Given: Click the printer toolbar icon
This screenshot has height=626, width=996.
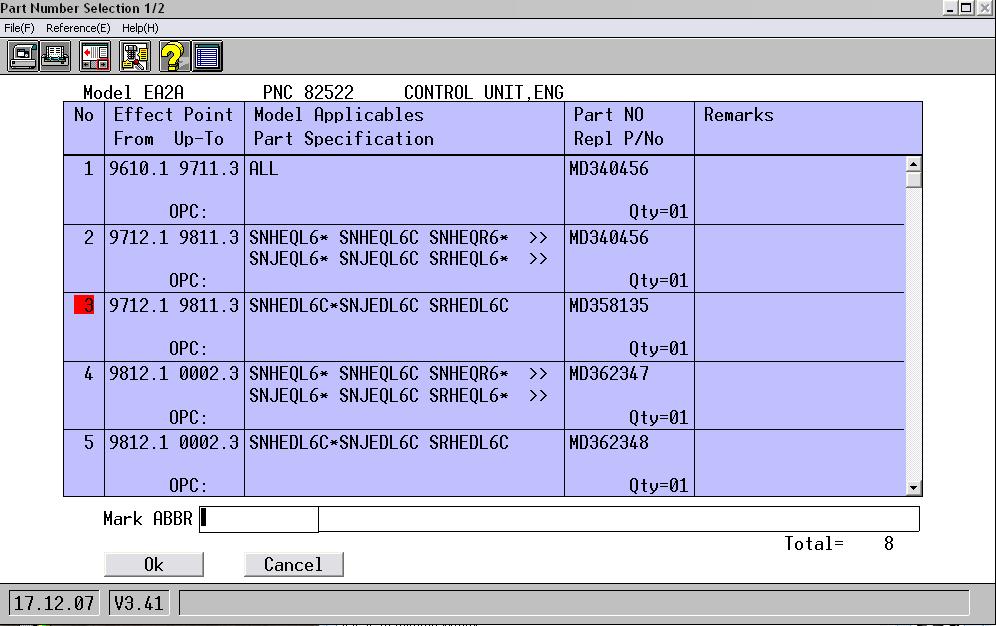Looking at the screenshot, I should tap(55, 56).
